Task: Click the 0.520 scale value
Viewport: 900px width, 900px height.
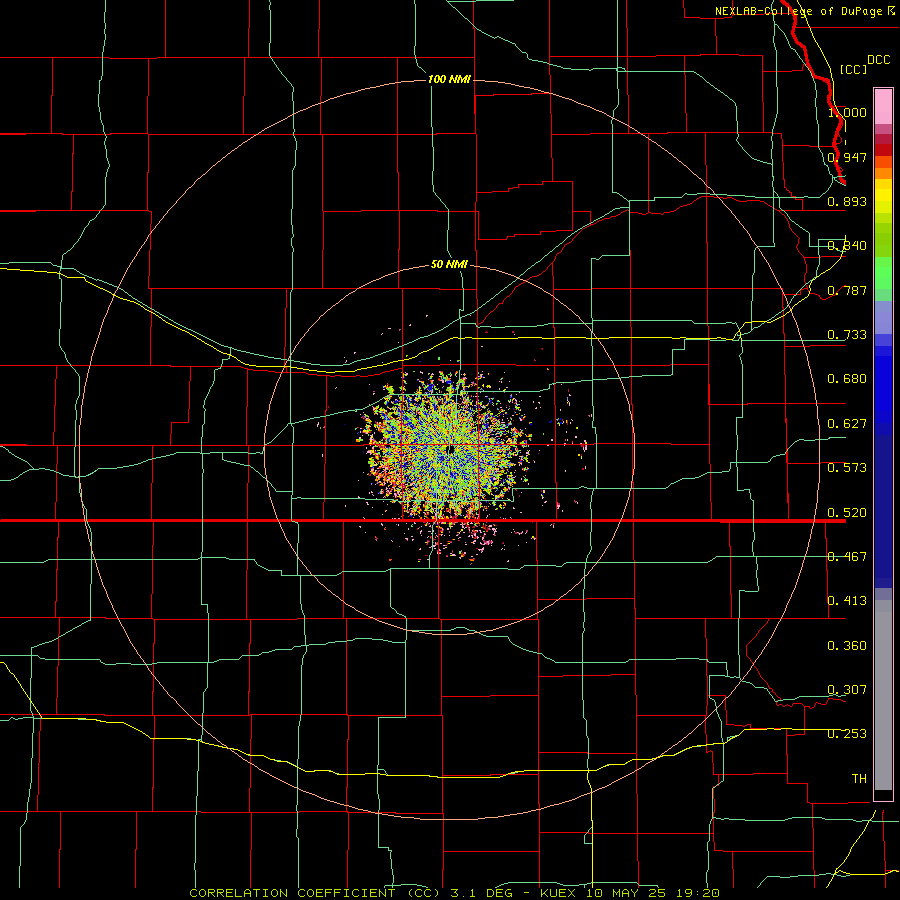Action: click(847, 513)
